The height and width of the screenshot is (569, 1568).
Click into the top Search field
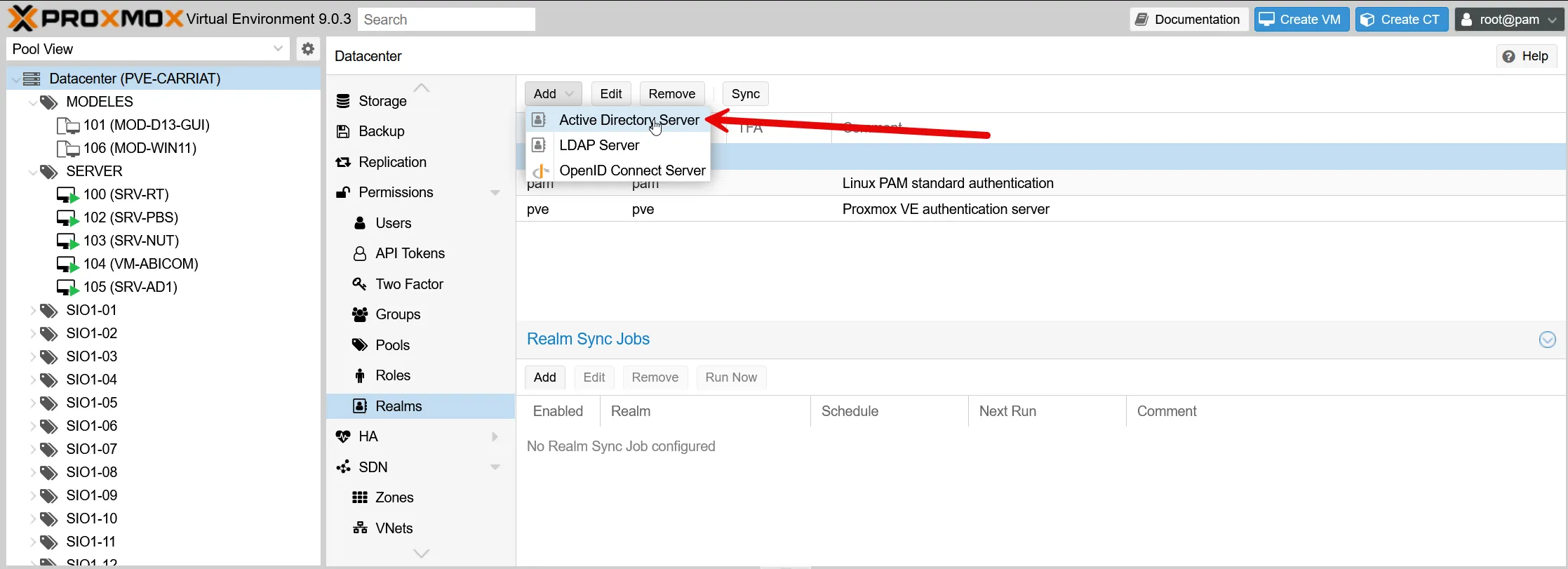pyautogui.click(x=446, y=20)
